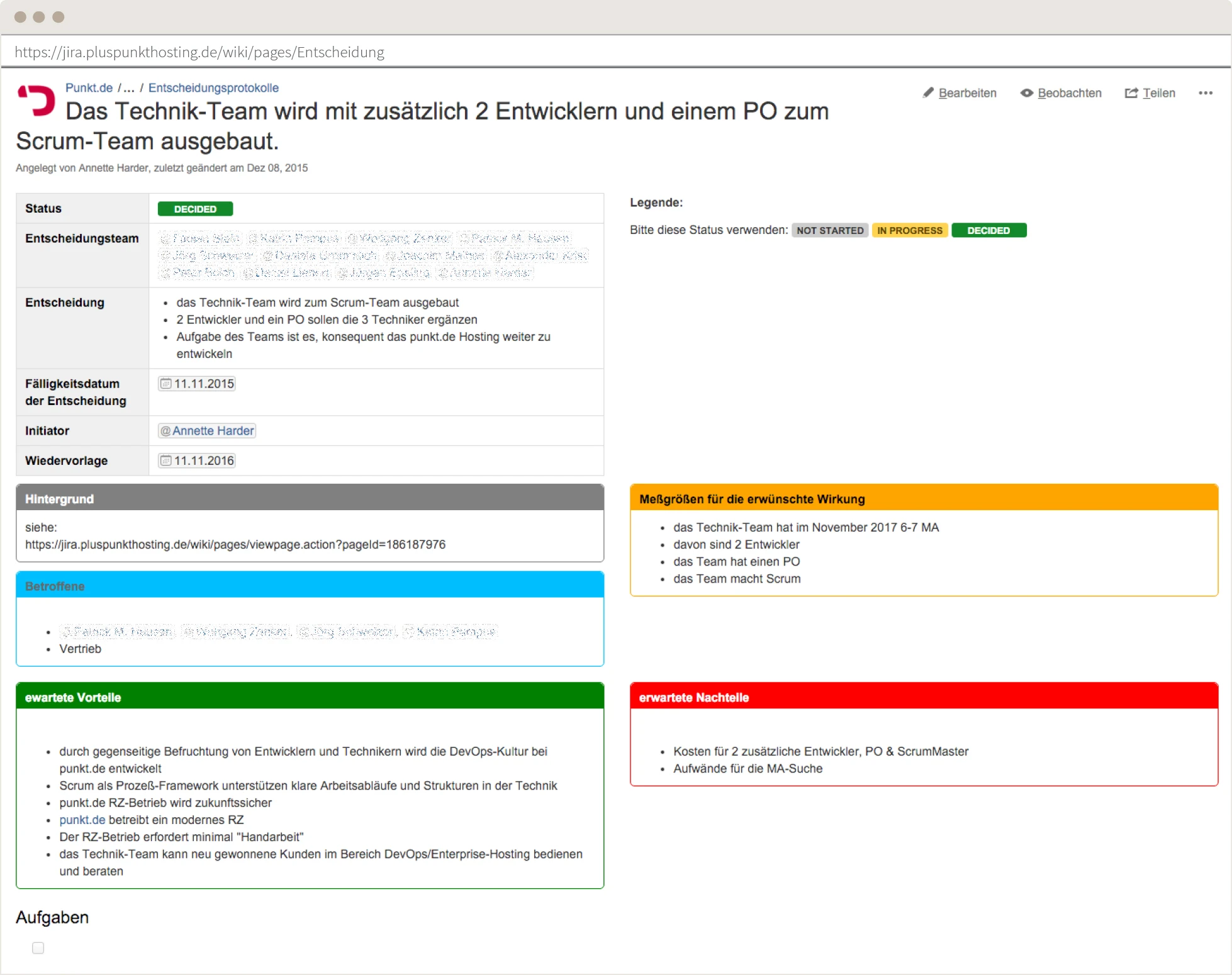1232x975 pixels.
Task: Click bullet 'das Technik-Team kann neu gewonnene Kunden'
Action: click(321, 863)
